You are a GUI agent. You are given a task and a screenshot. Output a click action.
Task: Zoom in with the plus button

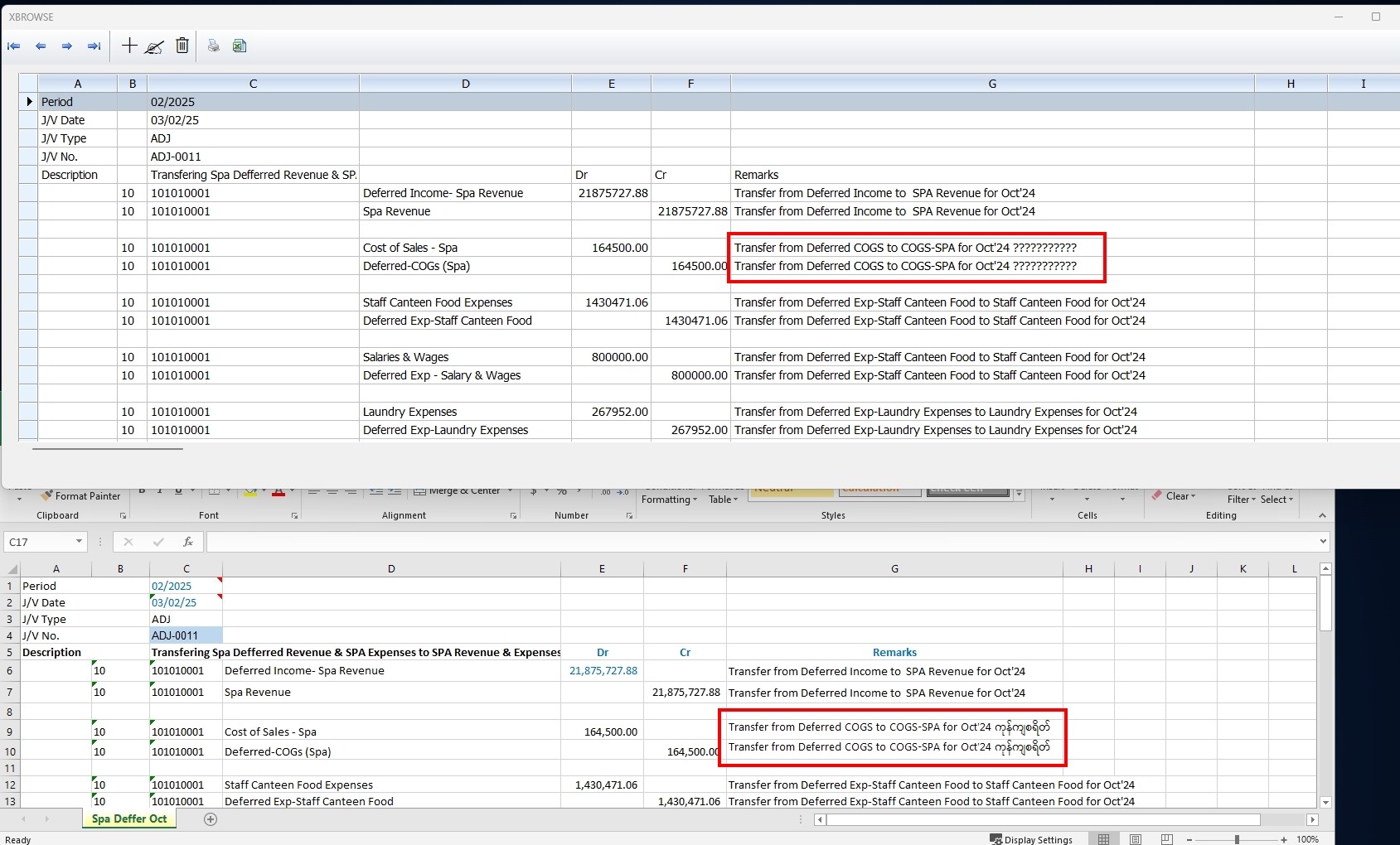(x=1284, y=839)
